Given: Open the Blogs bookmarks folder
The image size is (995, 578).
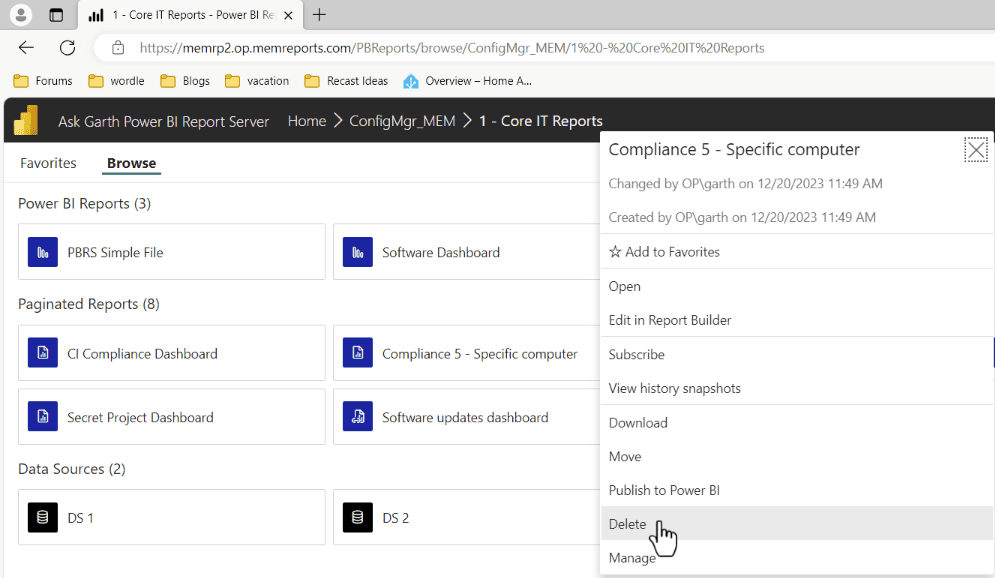Looking at the screenshot, I should pos(185,81).
